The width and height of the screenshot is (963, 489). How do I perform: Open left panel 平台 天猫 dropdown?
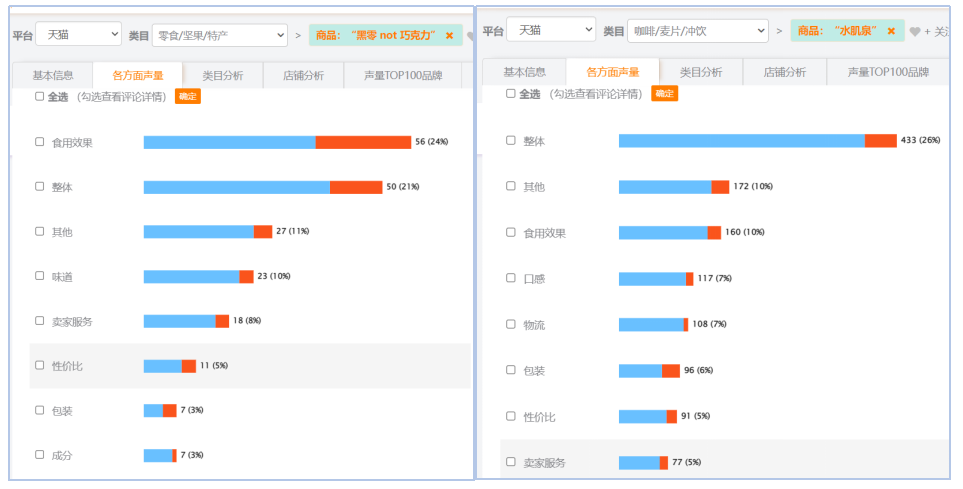[79, 34]
